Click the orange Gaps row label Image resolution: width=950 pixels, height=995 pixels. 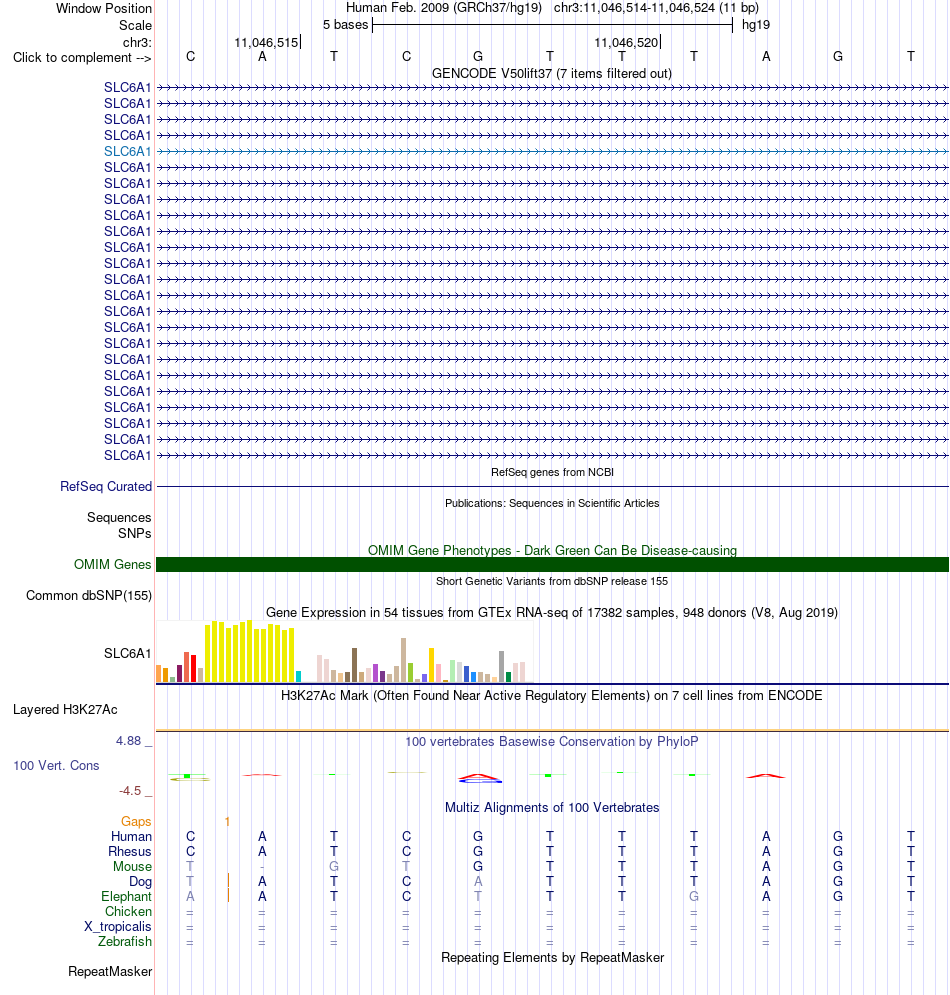click(x=136, y=822)
